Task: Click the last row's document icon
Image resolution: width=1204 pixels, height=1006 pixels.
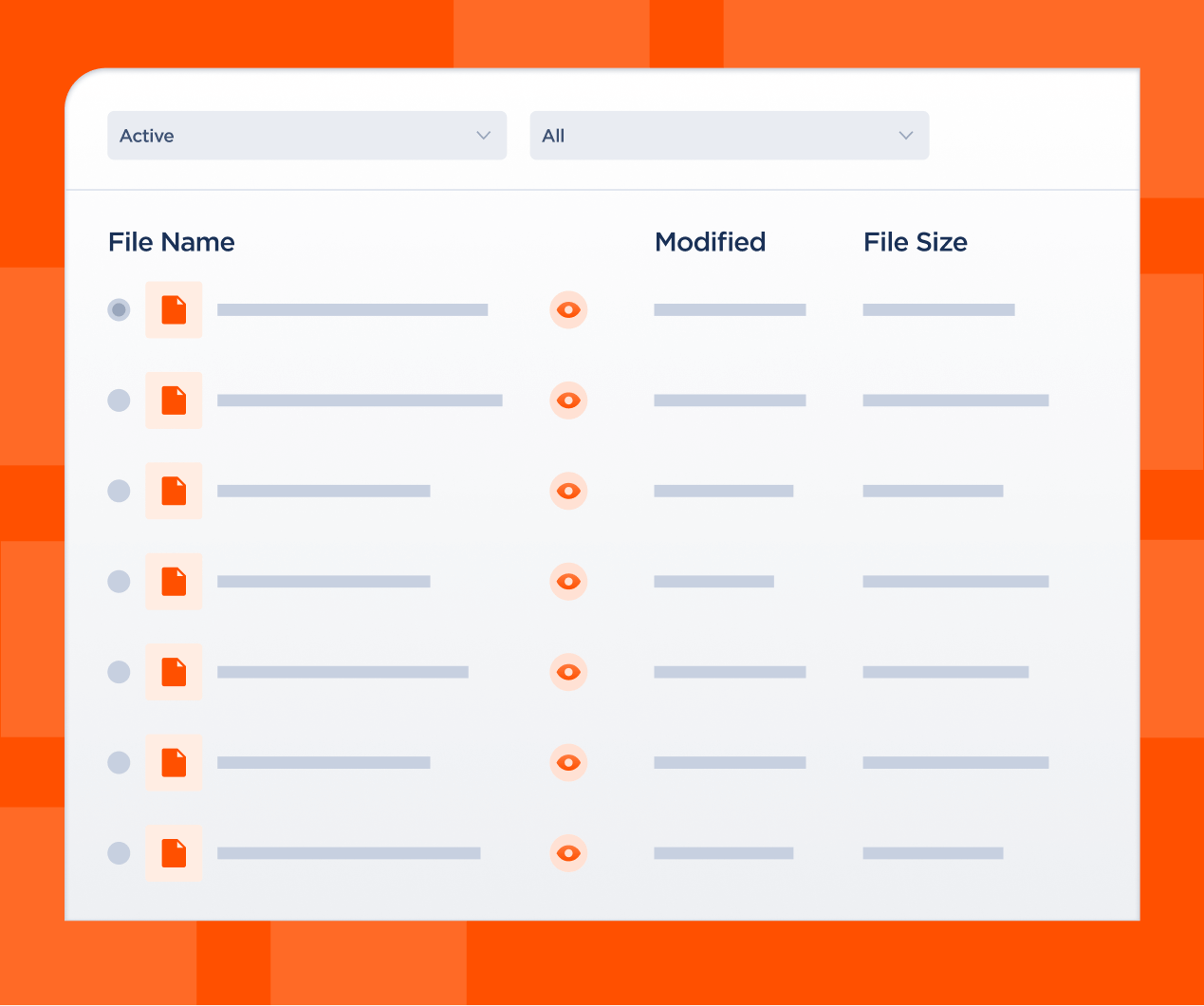Action: [x=174, y=852]
